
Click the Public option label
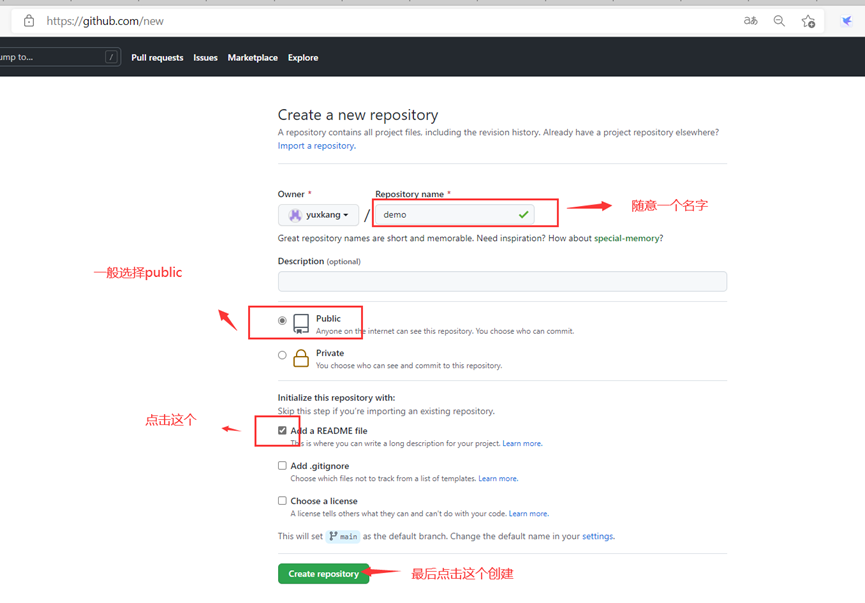pyautogui.click(x=328, y=319)
